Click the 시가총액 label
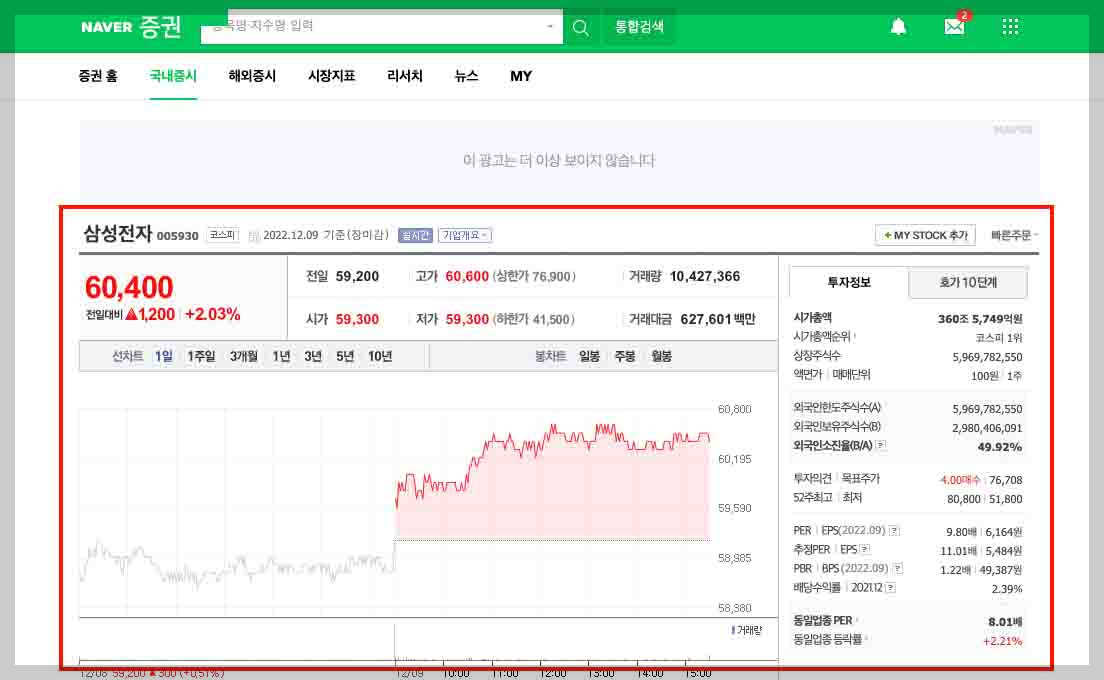1104x680 pixels. tap(812, 318)
